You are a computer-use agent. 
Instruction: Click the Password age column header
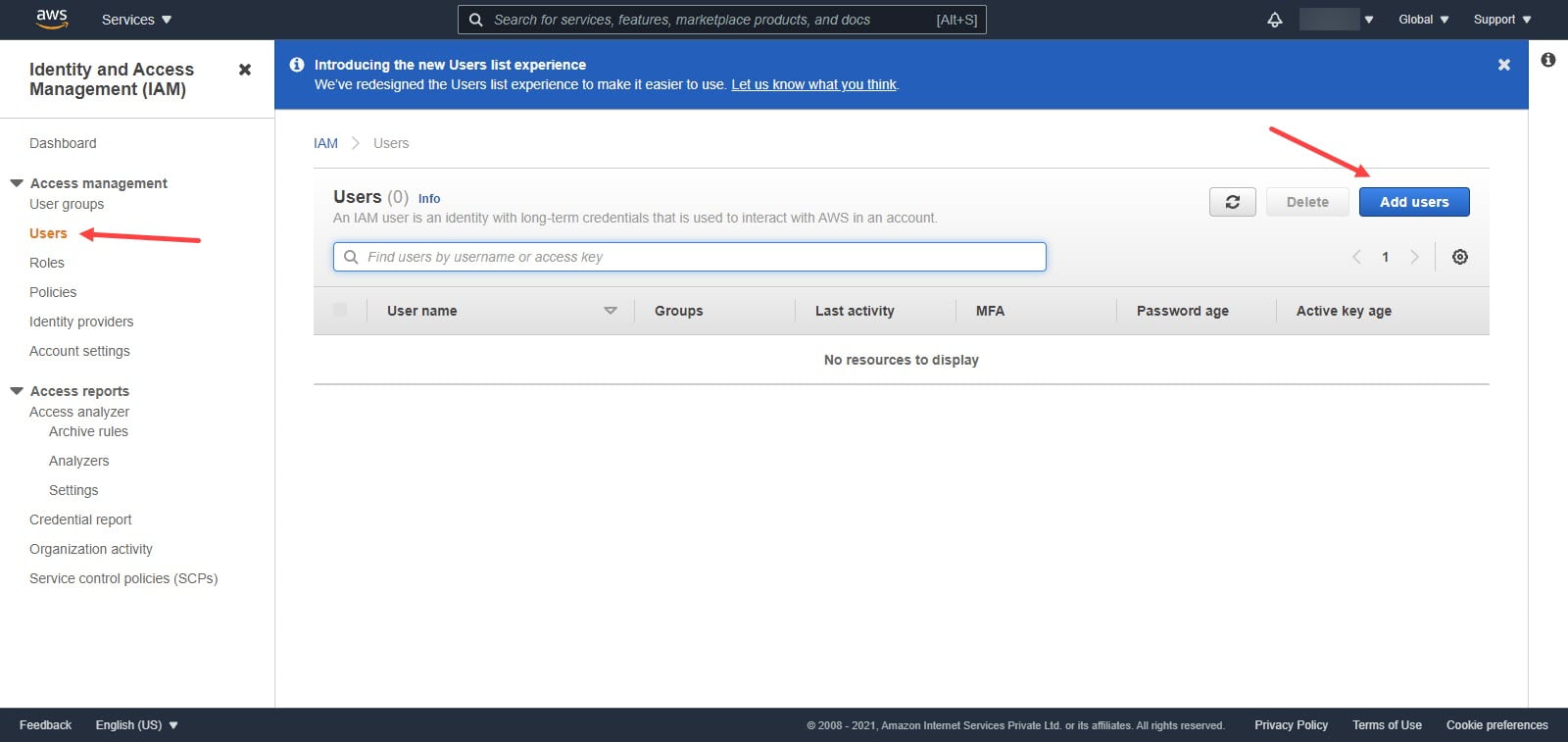pos(1183,311)
